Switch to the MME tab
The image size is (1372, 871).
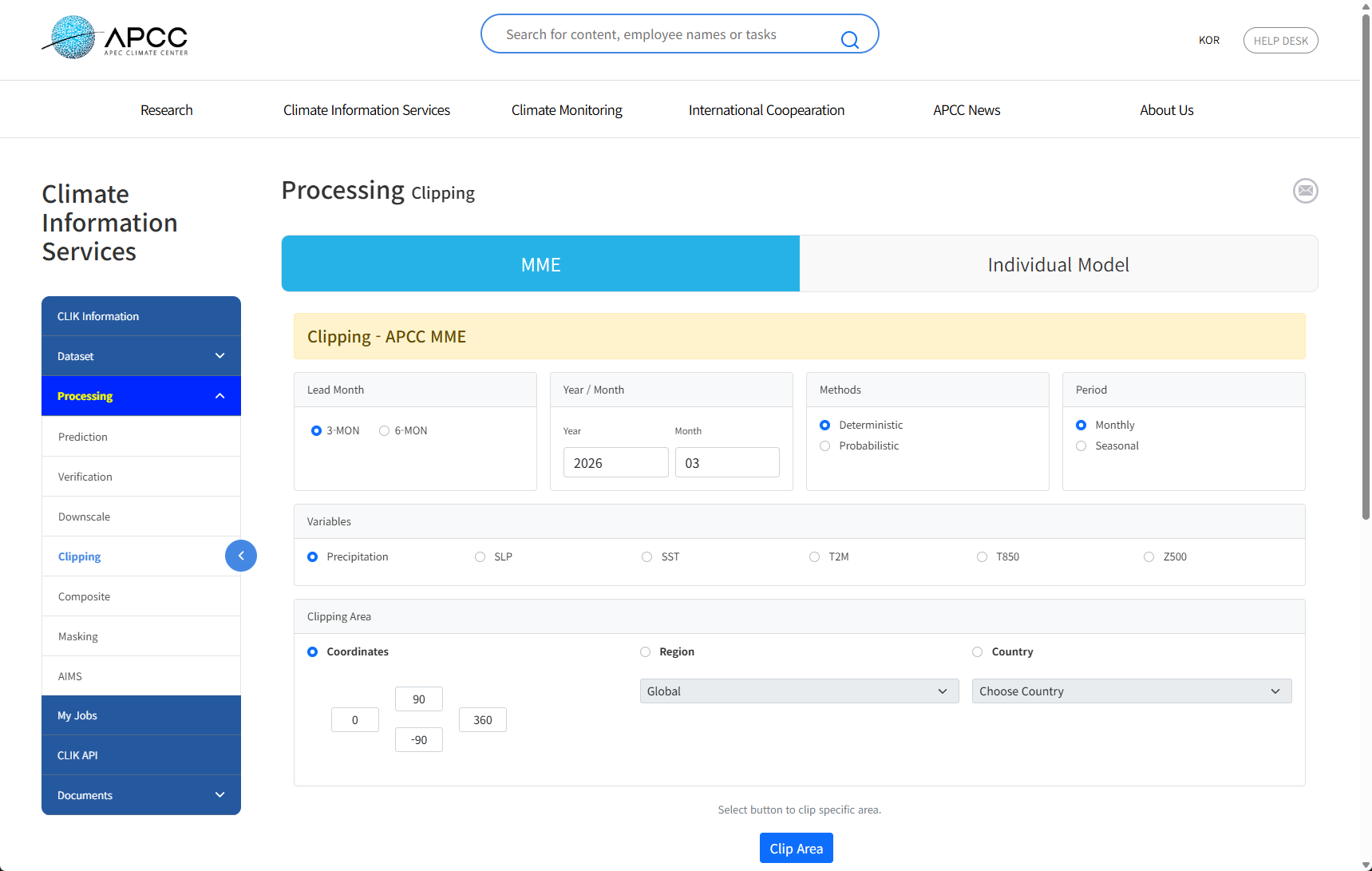coord(541,263)
